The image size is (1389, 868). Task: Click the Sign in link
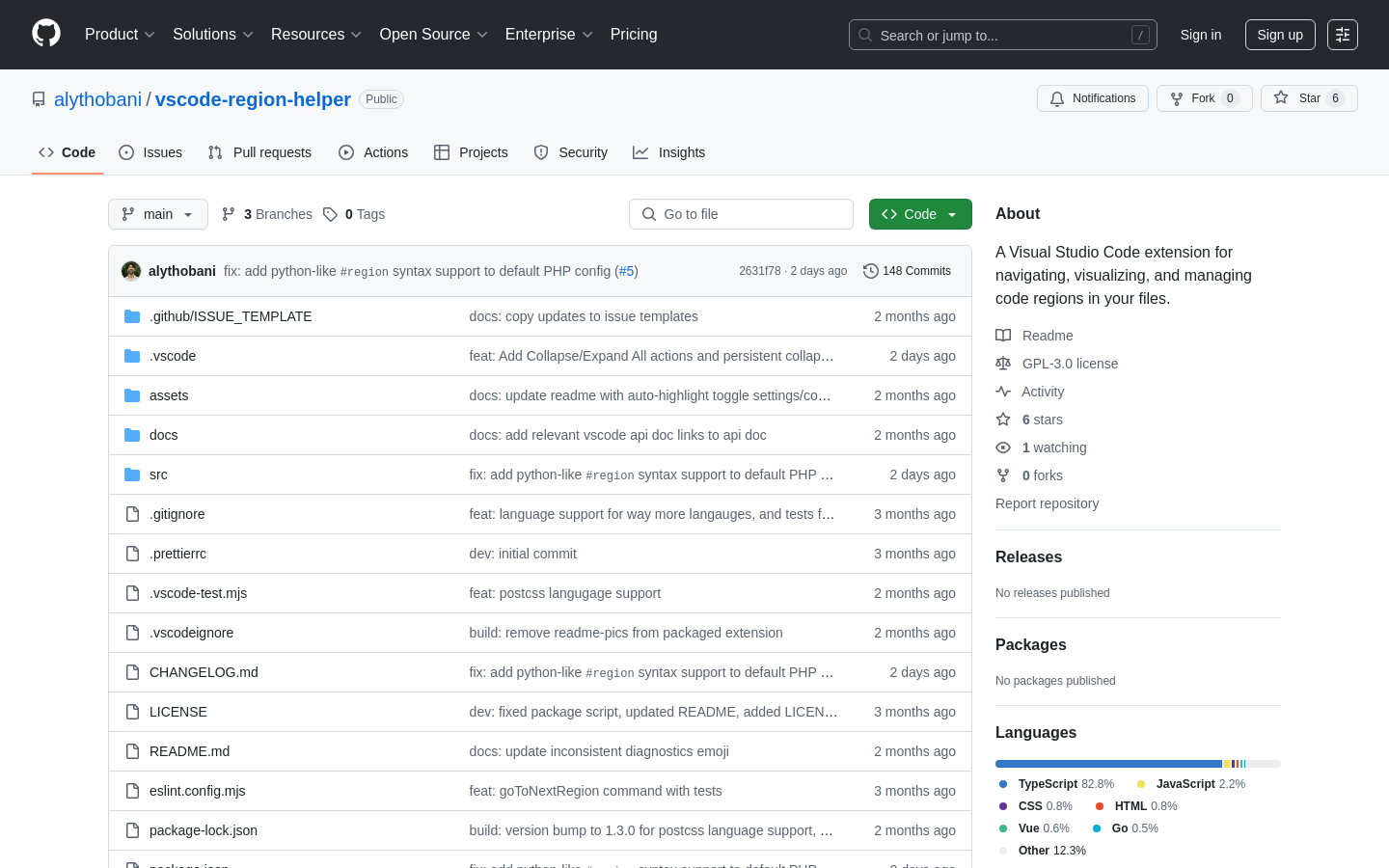1201,35
